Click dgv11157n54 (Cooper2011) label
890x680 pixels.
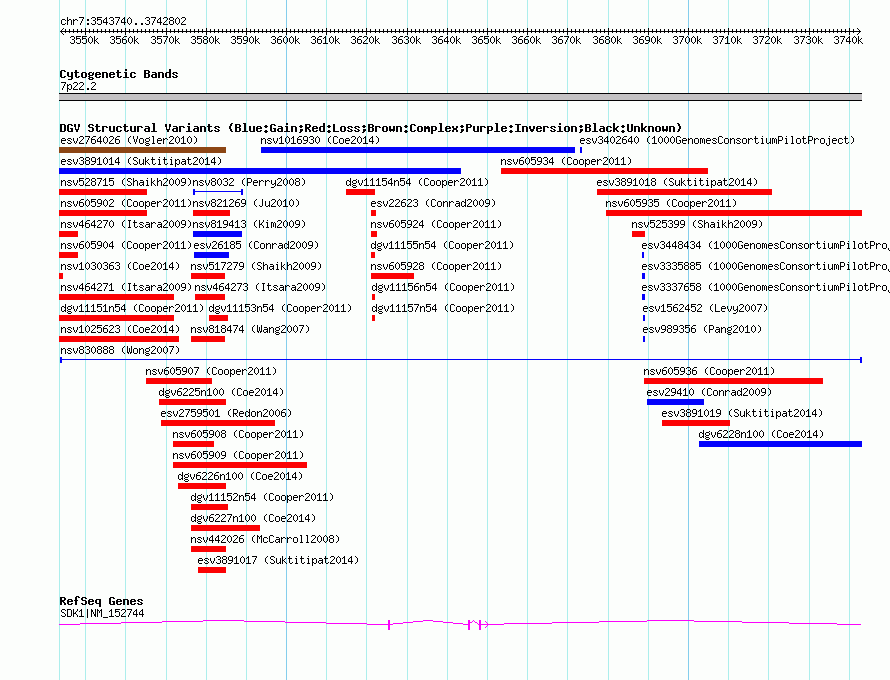pos(443,308)
